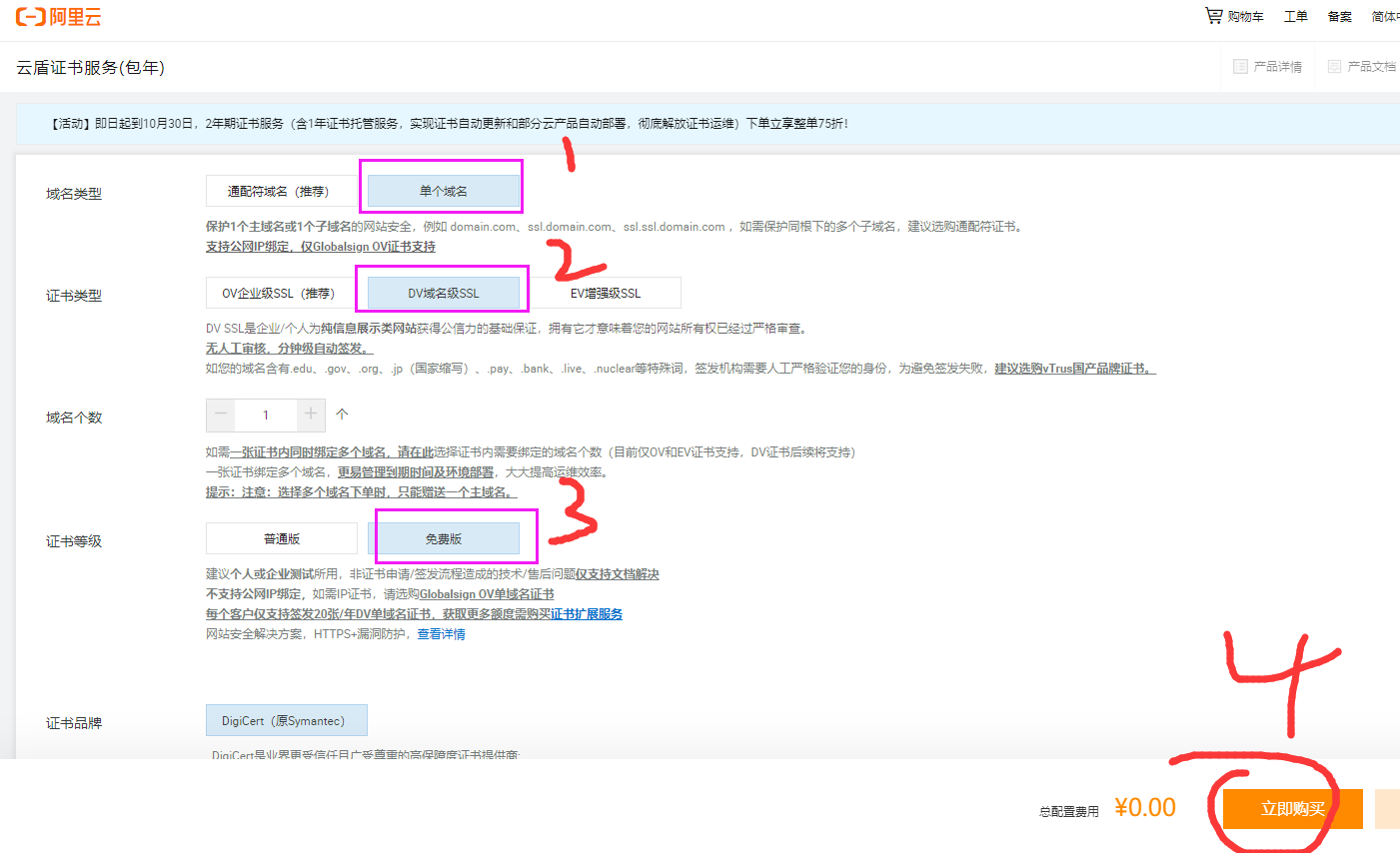Click the 云盾证书服务(包年) page title

click(x=91, y=68)
